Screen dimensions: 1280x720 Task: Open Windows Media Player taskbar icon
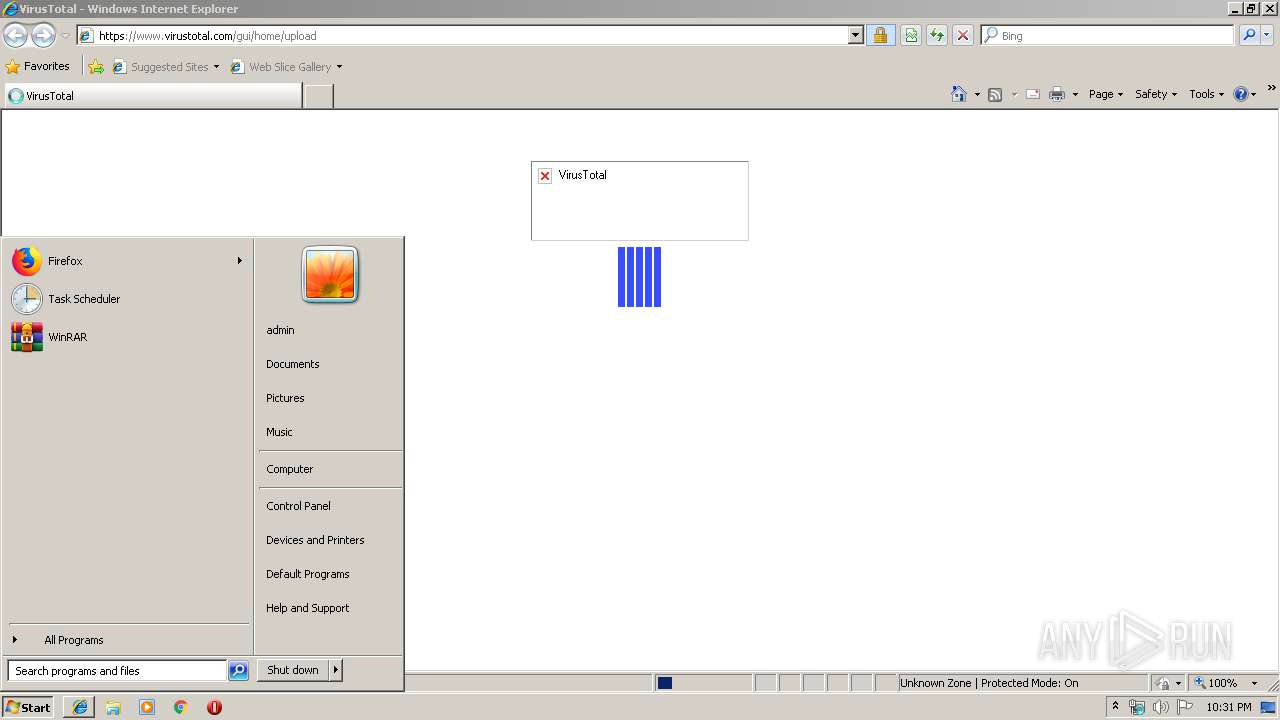(x=147, y=707)
